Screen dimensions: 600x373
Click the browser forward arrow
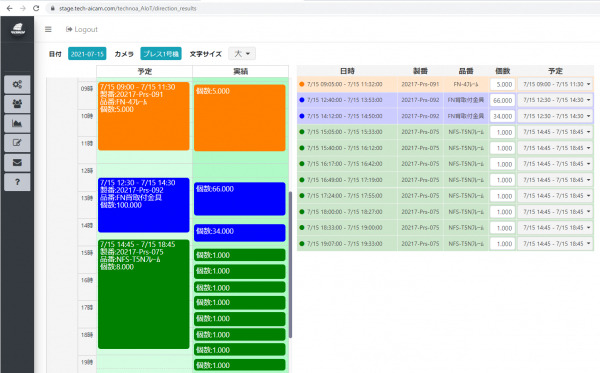(23, 8)
